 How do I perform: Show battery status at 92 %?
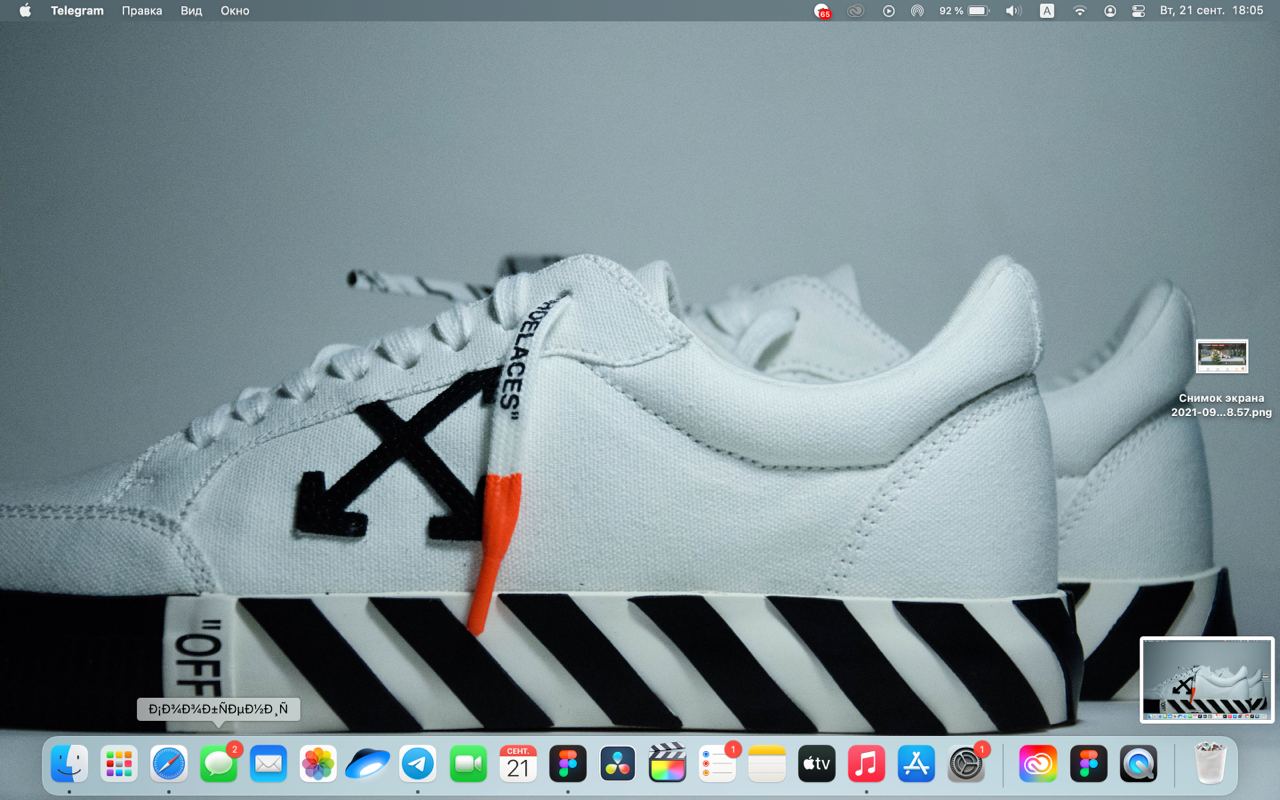[x=964, y=11]
